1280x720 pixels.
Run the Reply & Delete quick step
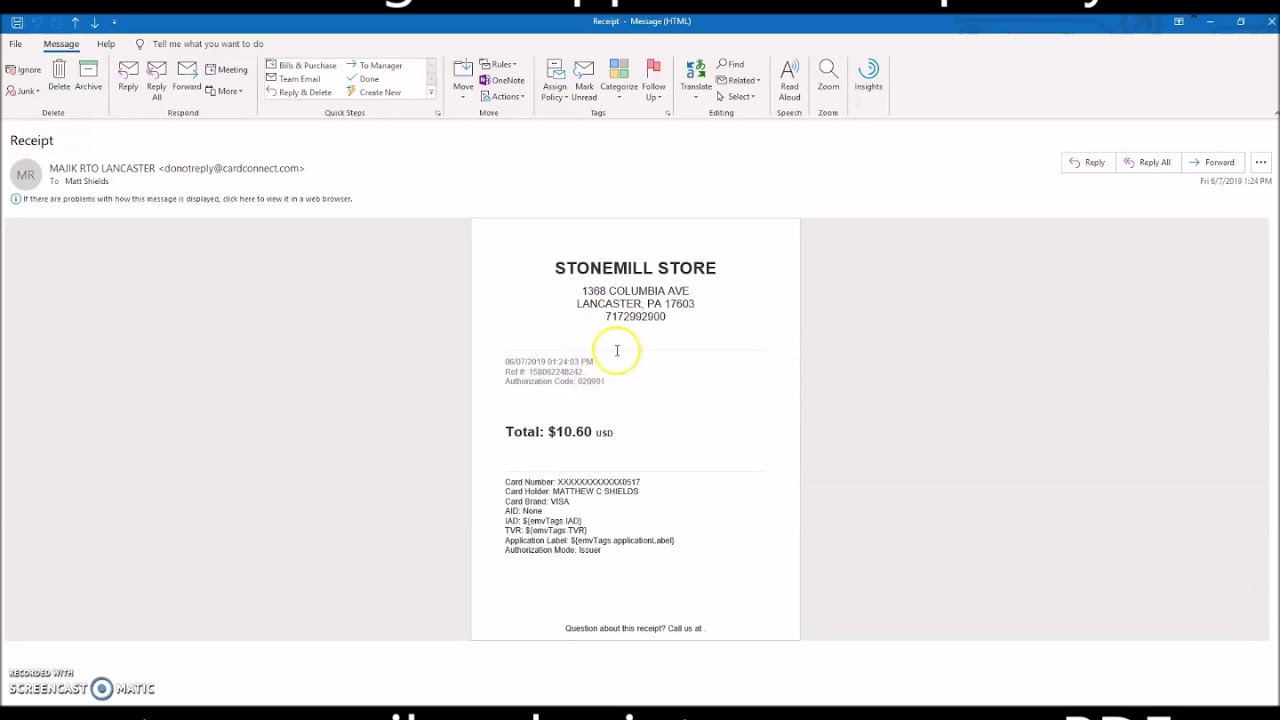299,92
